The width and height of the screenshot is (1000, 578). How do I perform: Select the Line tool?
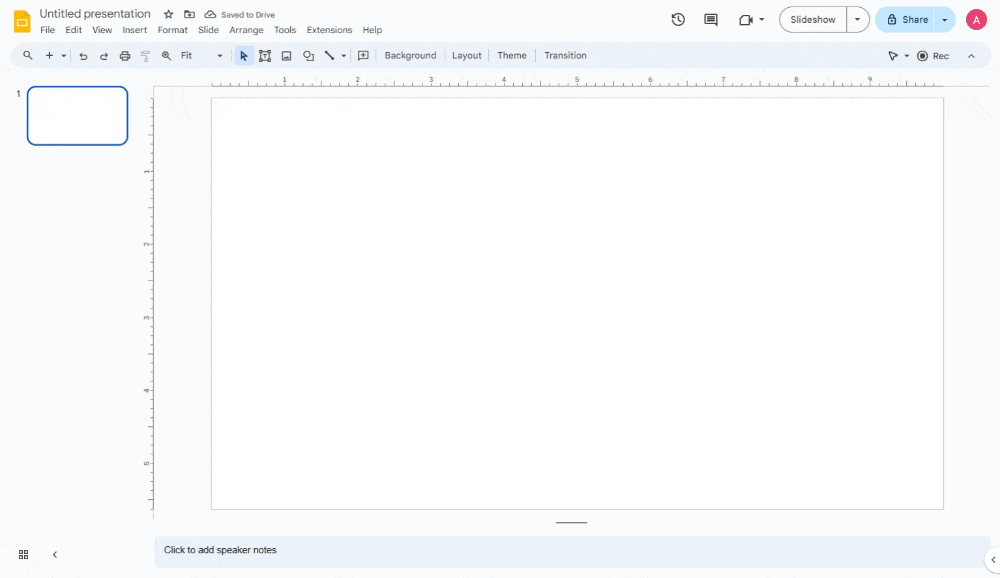click(330, 55)
